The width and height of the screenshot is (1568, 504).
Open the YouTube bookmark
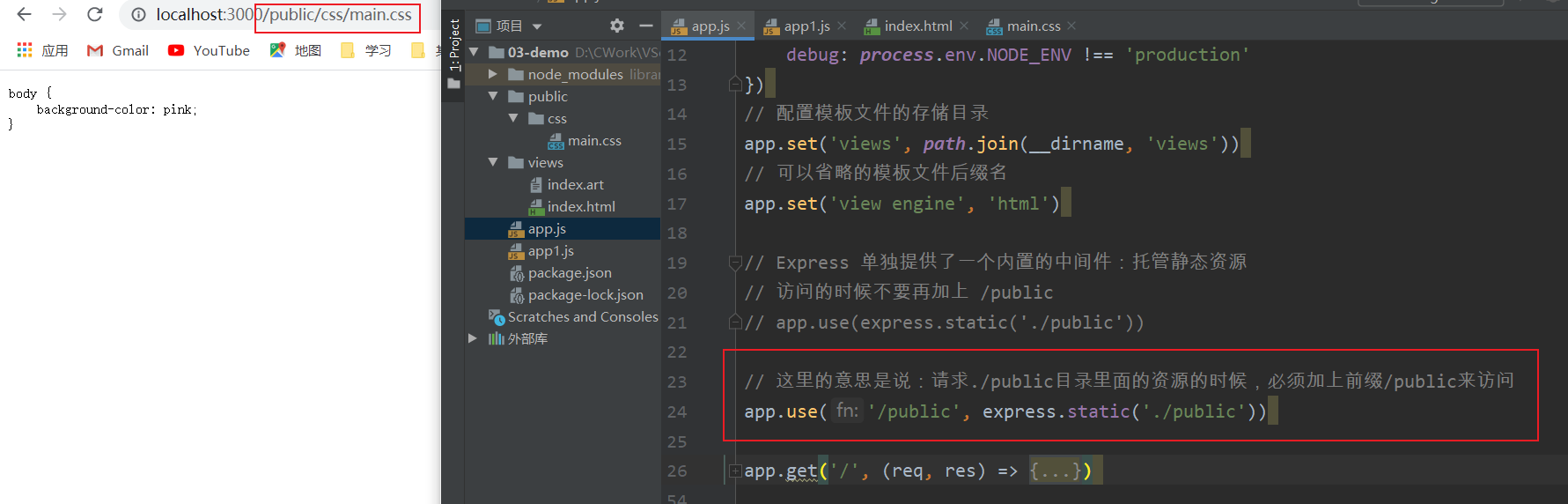[x=210, y=50]
